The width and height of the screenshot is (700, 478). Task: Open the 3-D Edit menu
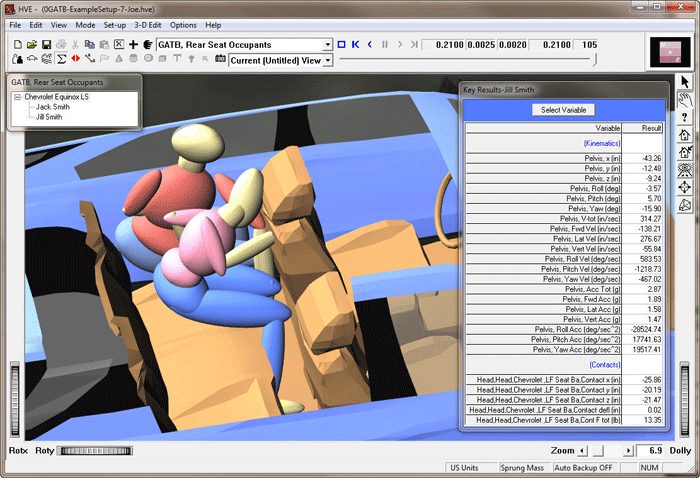click(x=149, y=24)
